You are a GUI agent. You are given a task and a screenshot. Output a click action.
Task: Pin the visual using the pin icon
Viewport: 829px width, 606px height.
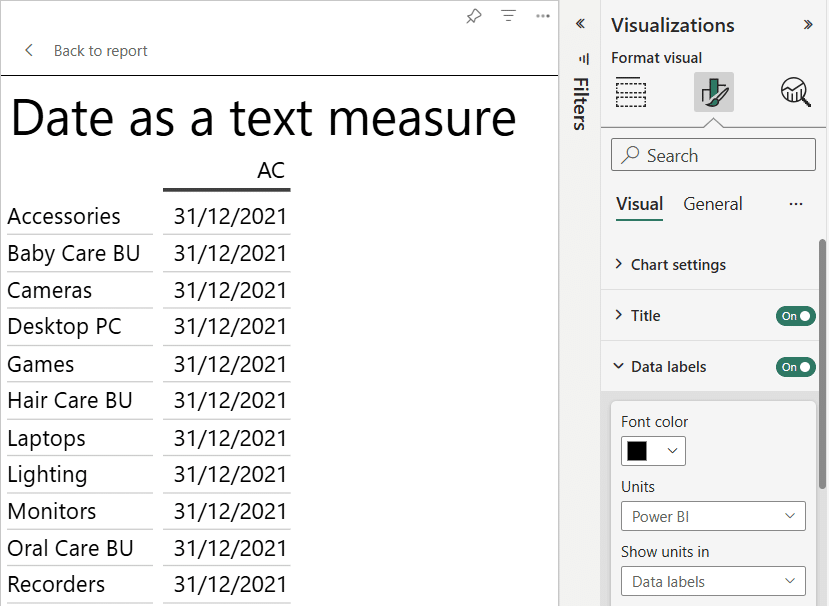pos(474,16)
